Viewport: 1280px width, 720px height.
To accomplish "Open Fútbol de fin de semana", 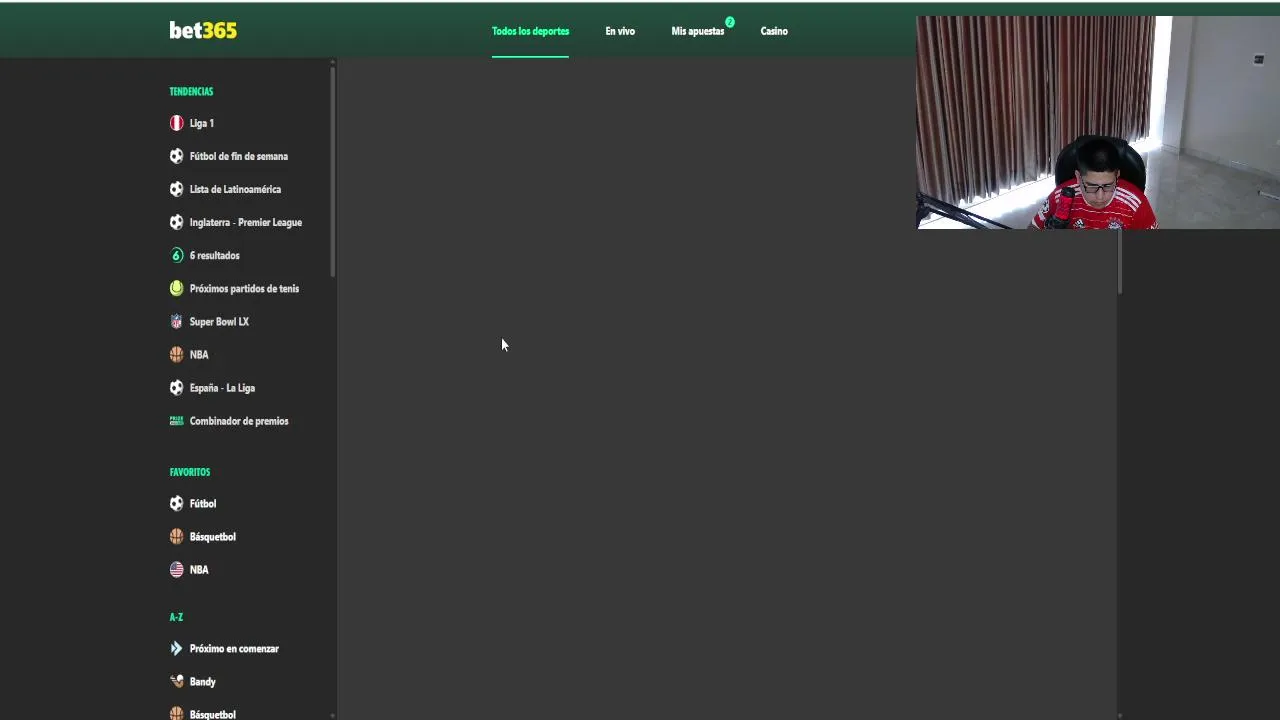I will point(239,156).
